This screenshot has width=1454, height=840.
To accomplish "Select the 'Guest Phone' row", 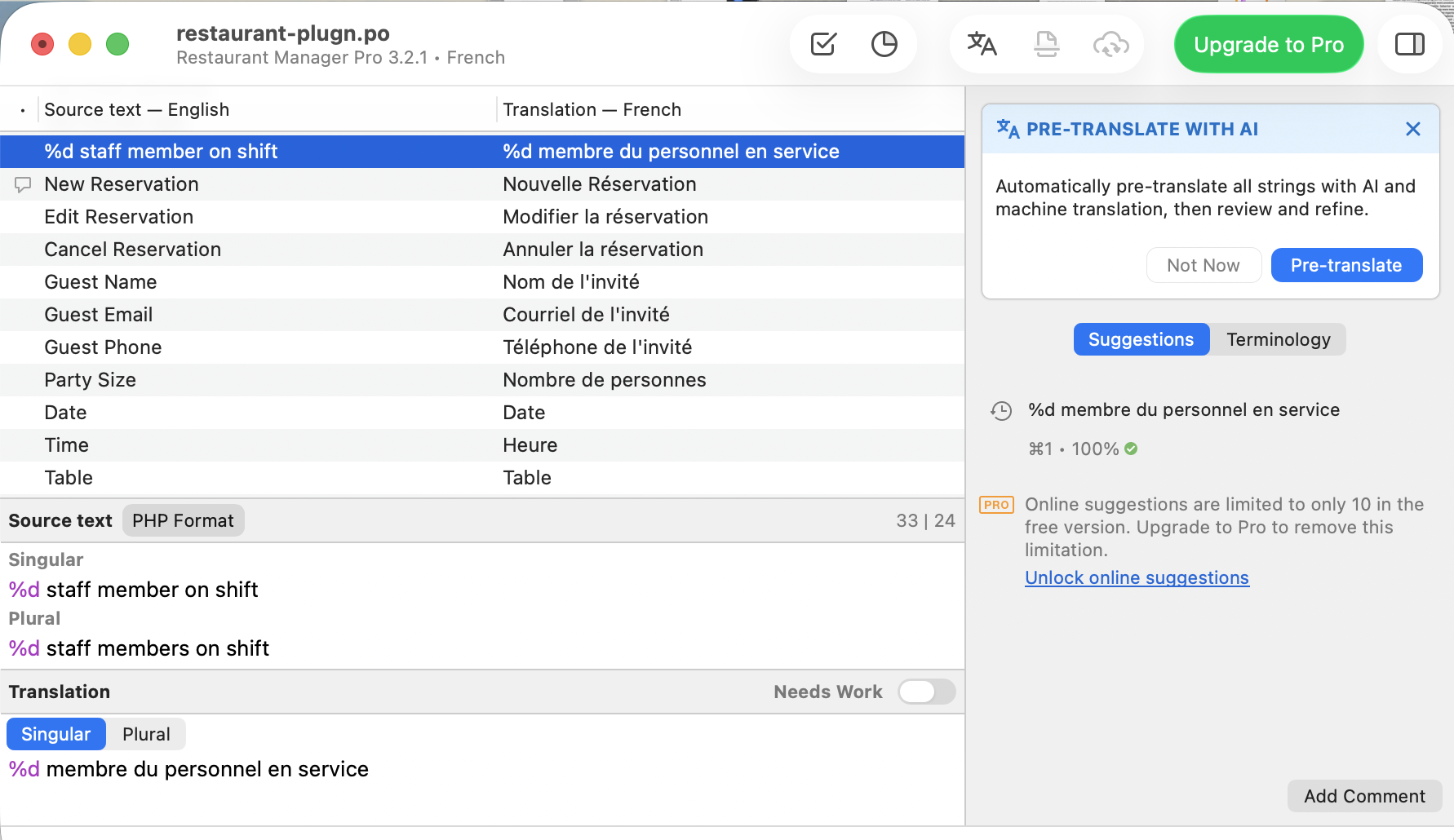I will point(482,347).
